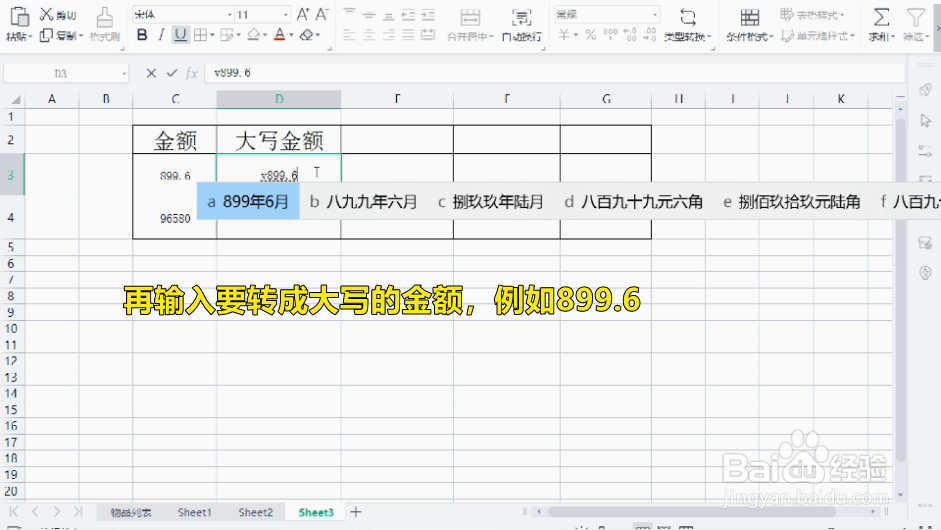Switch to Sheet1 tab

(x=194, y=512)
